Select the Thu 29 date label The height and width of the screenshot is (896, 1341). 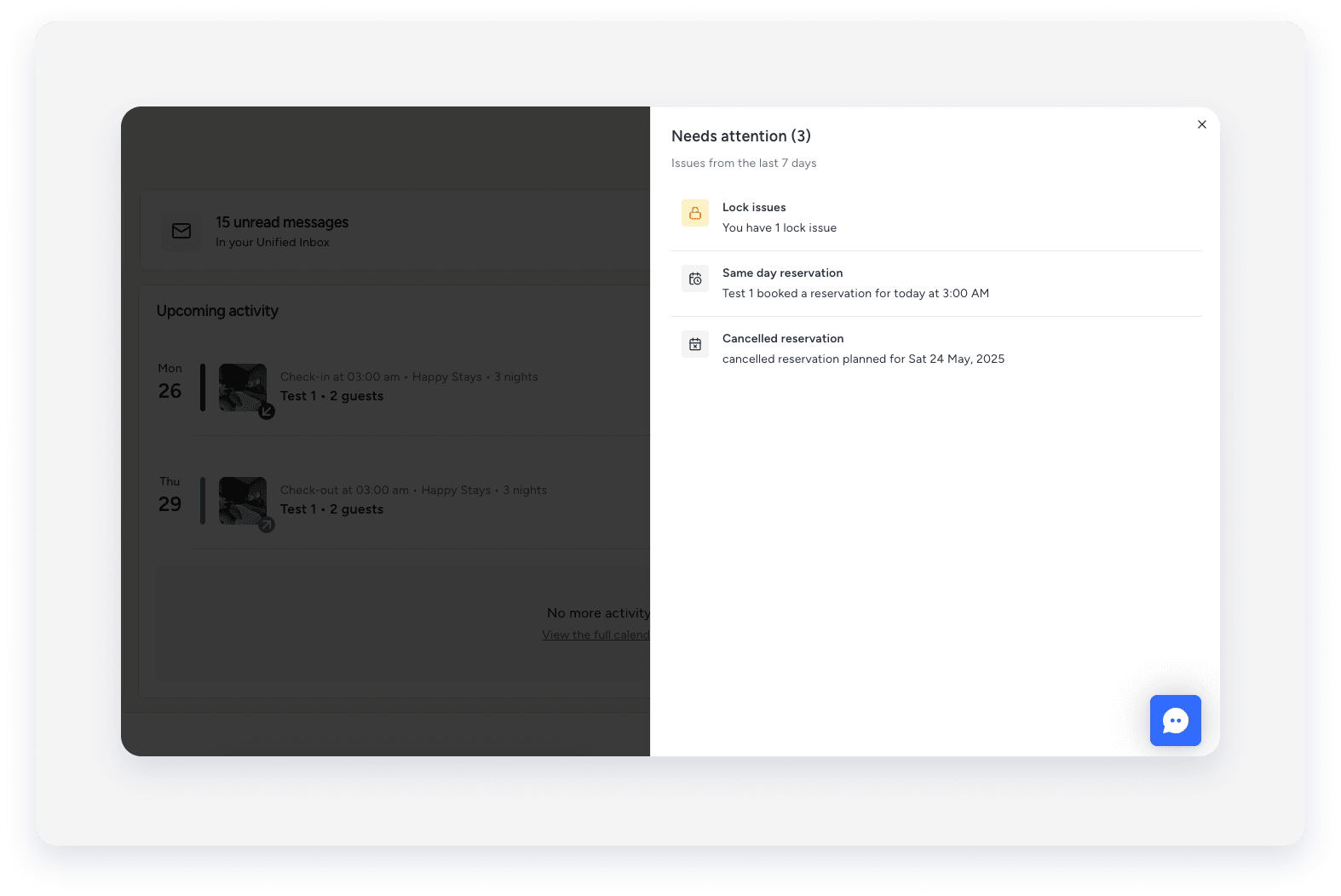pyautogui.click(x=170, y=495)
